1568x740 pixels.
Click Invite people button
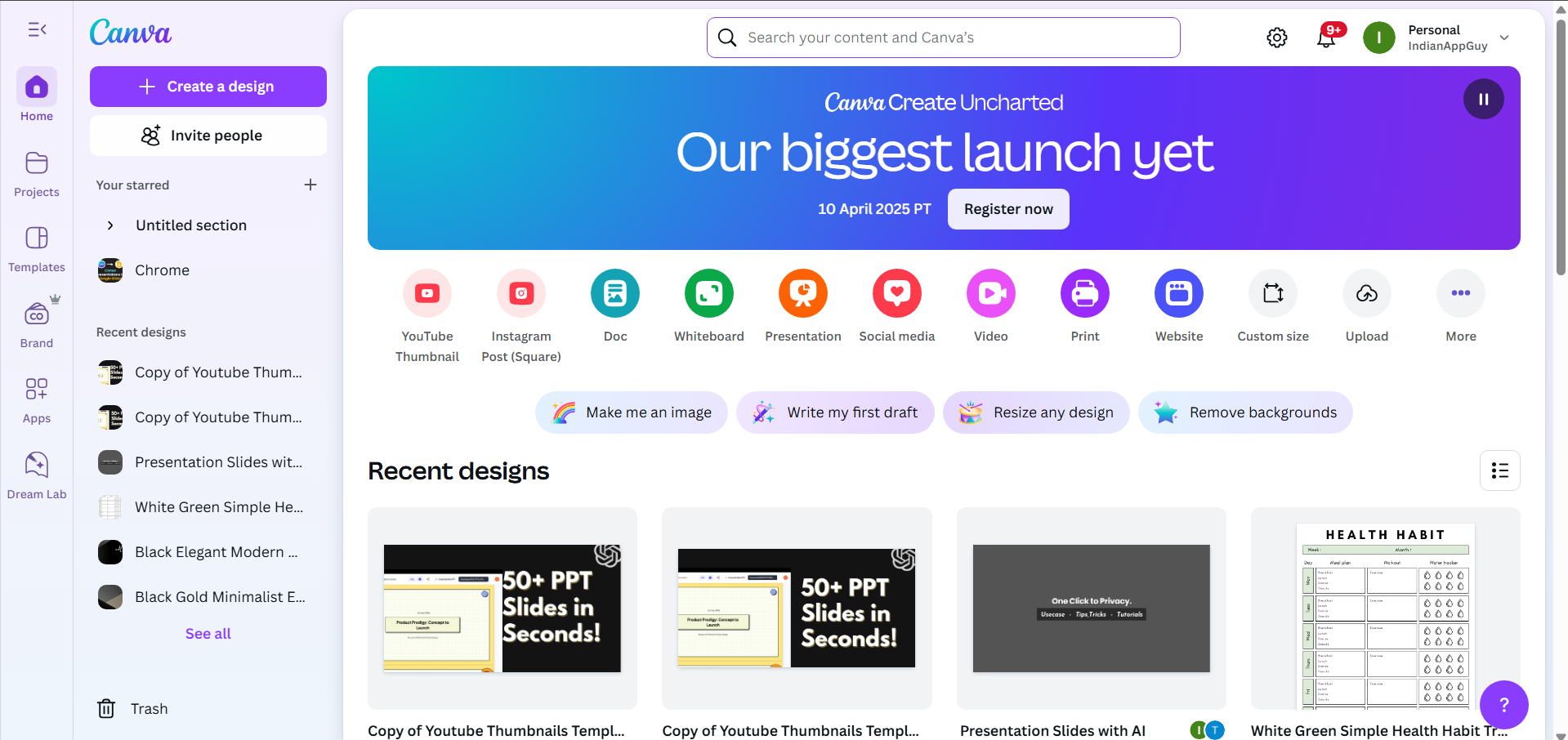(208, 136)
